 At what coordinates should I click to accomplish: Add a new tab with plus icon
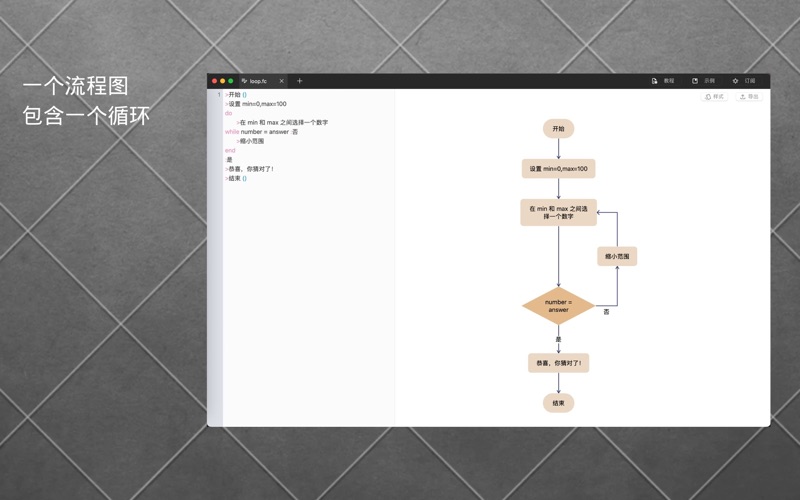(x=299, y=81)
